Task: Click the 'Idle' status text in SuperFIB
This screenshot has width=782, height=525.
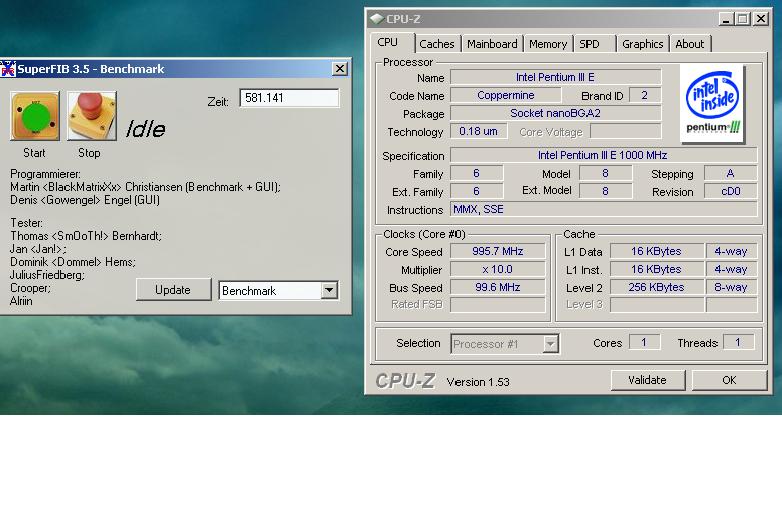Action: pos(145,129)
